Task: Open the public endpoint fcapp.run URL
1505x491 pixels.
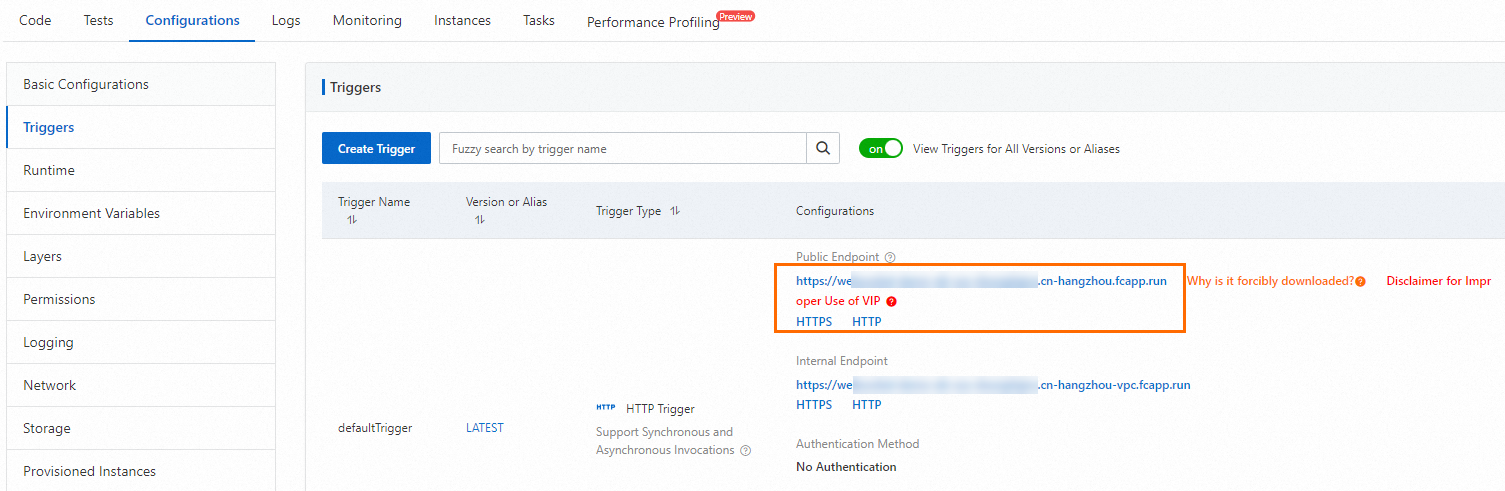Action: click(x=981, y=281)
